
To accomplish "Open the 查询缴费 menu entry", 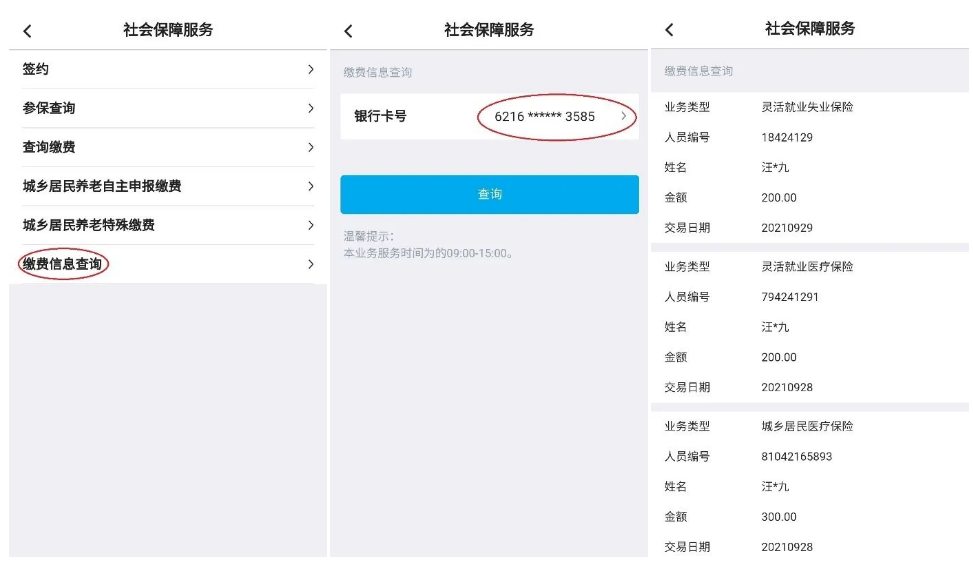I will tap(168, 147).
